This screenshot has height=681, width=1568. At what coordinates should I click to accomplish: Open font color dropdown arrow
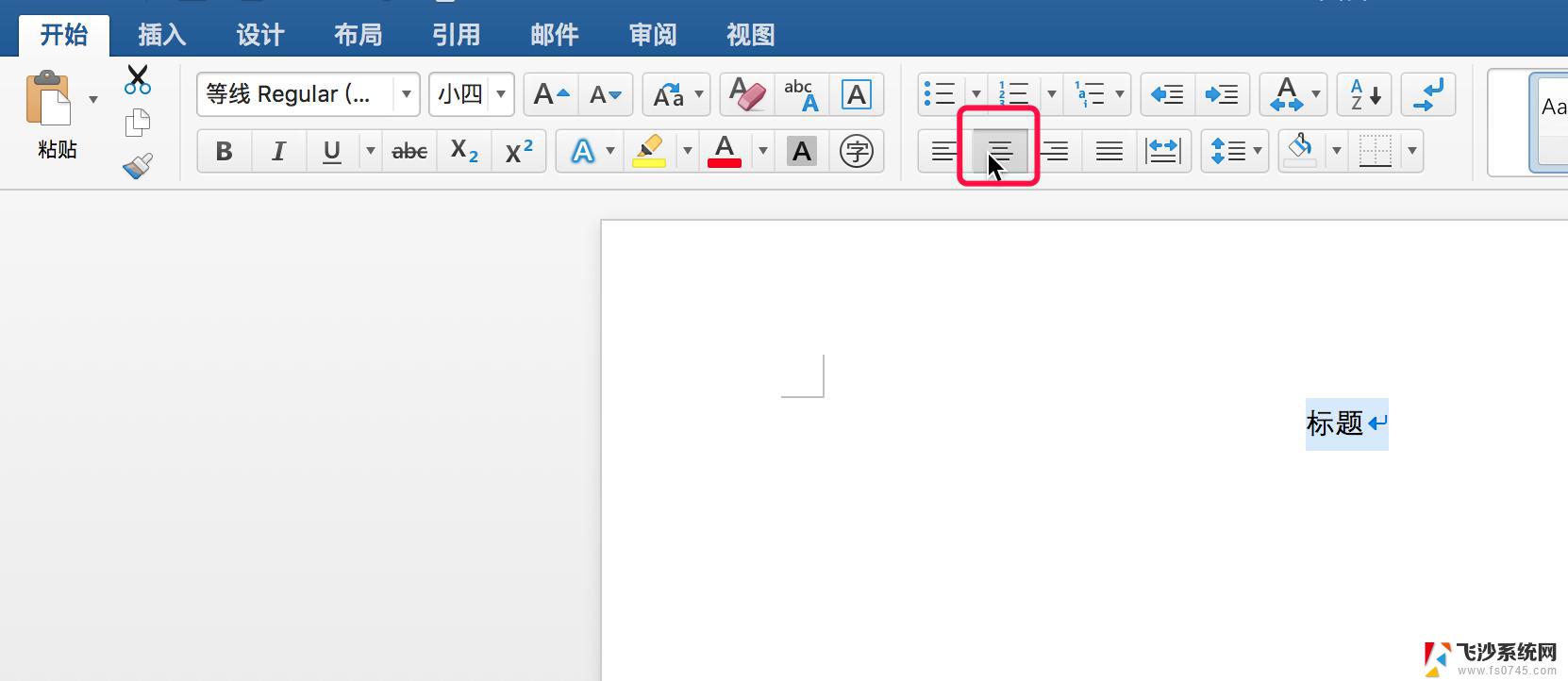[x=762, y=151]
